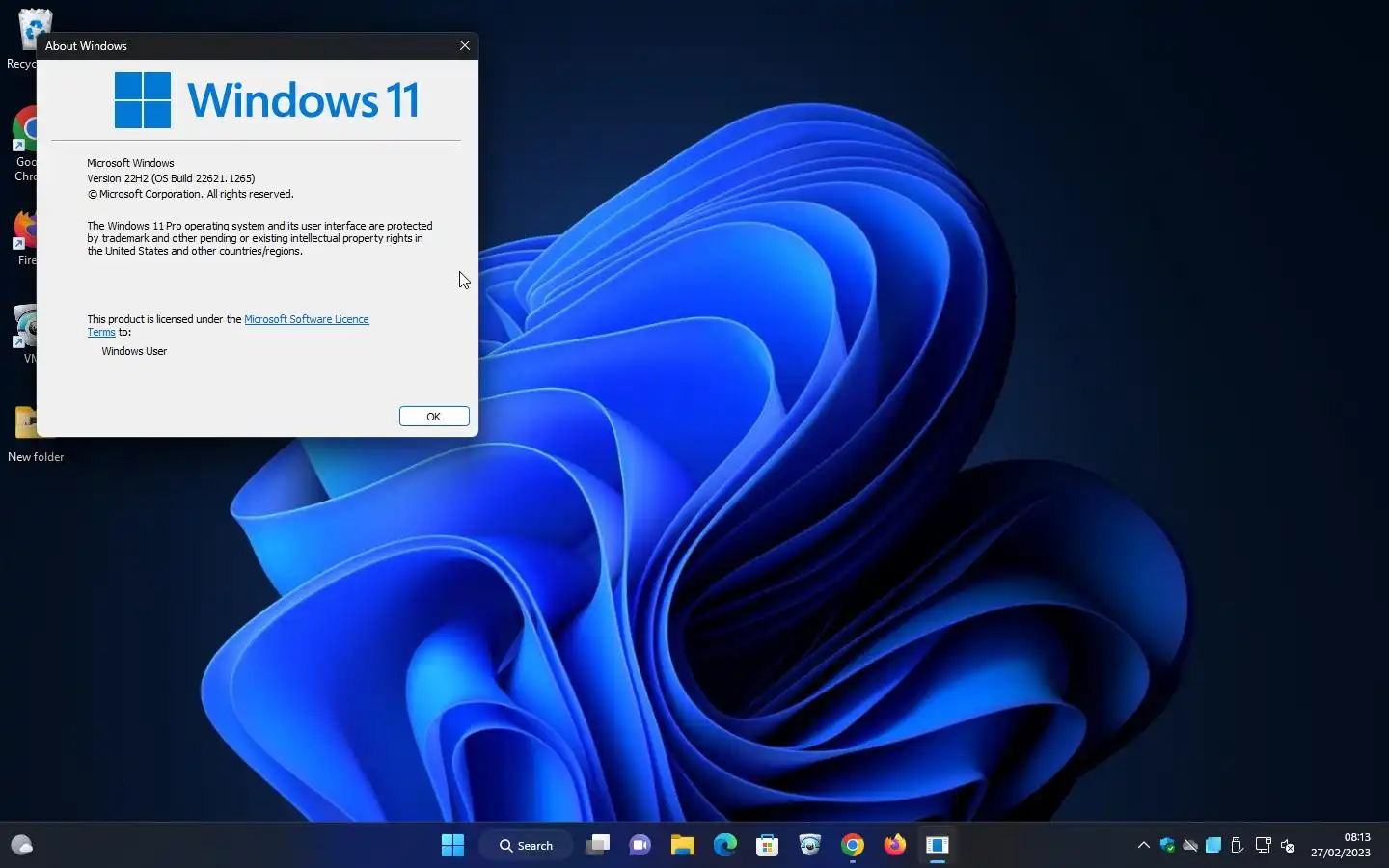Click the Version 22H2 build text
This screenshot has width=1389, height=868.
click(171, 178)
